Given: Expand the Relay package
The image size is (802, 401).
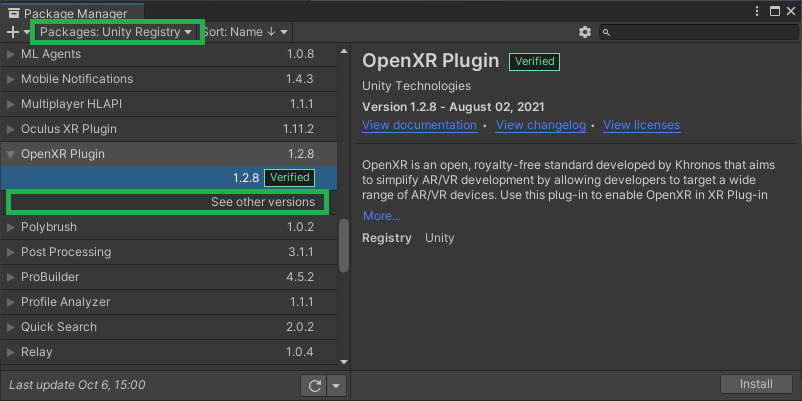Looking at the screenshot, I should pos(10,352).
